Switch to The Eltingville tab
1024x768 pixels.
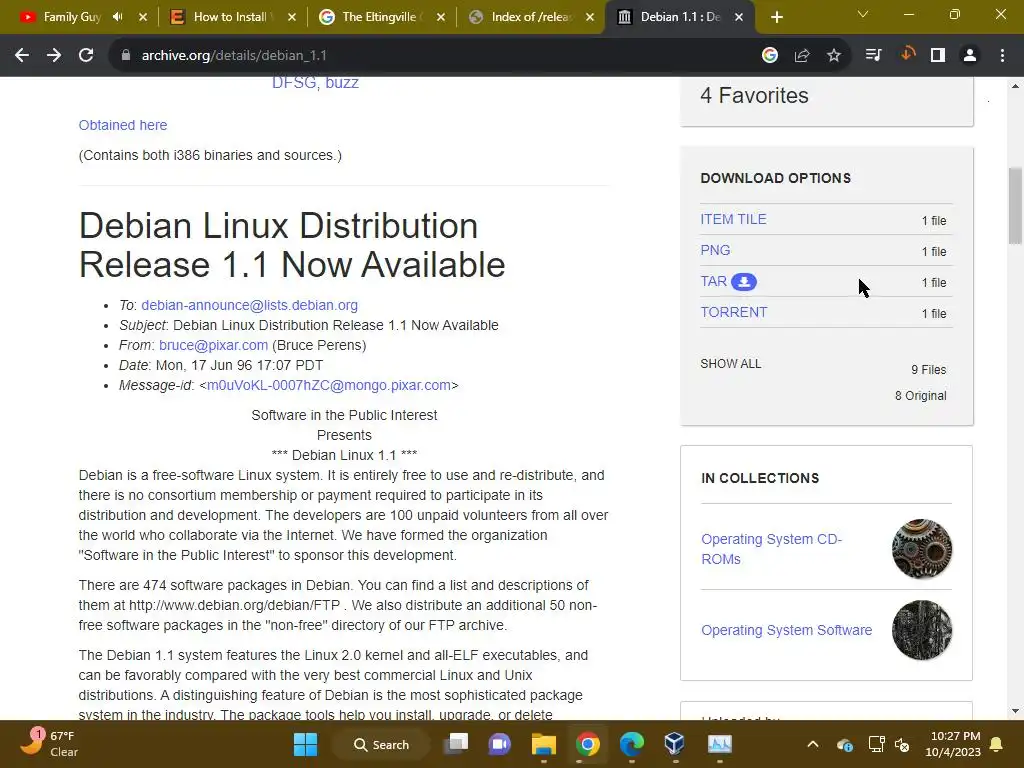(372, 17)
